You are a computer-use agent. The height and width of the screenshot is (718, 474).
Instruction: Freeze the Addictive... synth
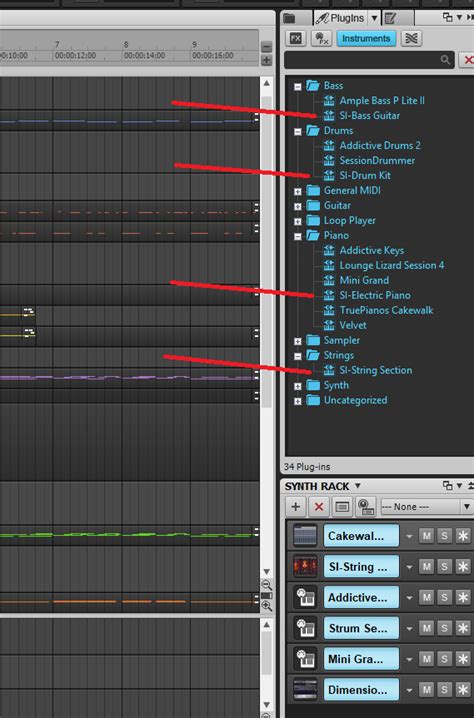pyautogui.click(x=463, y=598)
